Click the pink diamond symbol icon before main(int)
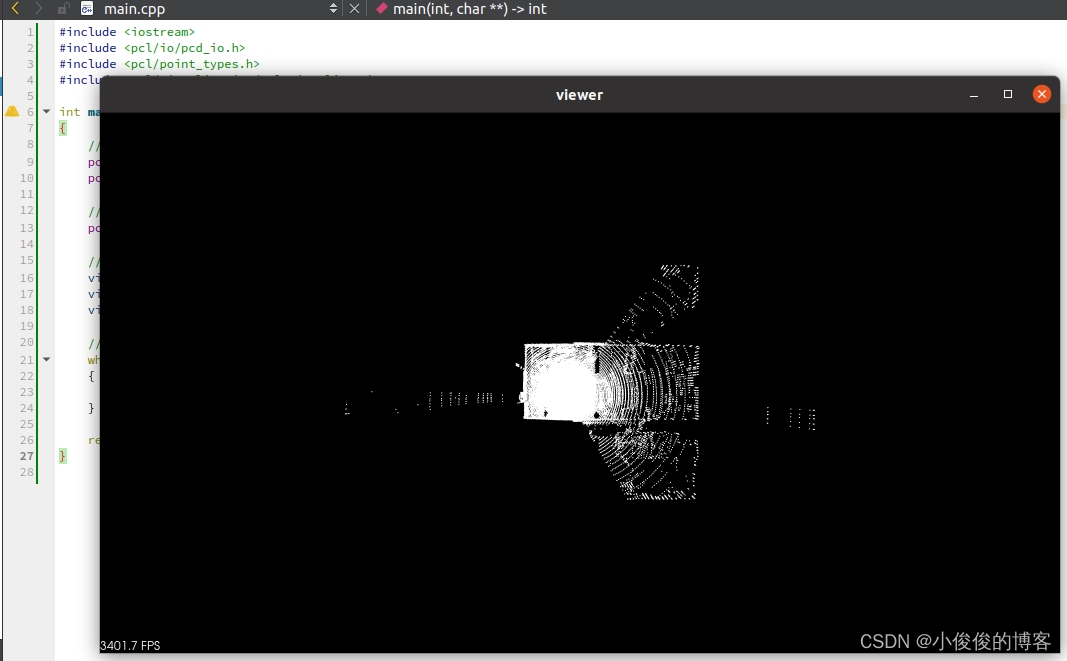 381,8
